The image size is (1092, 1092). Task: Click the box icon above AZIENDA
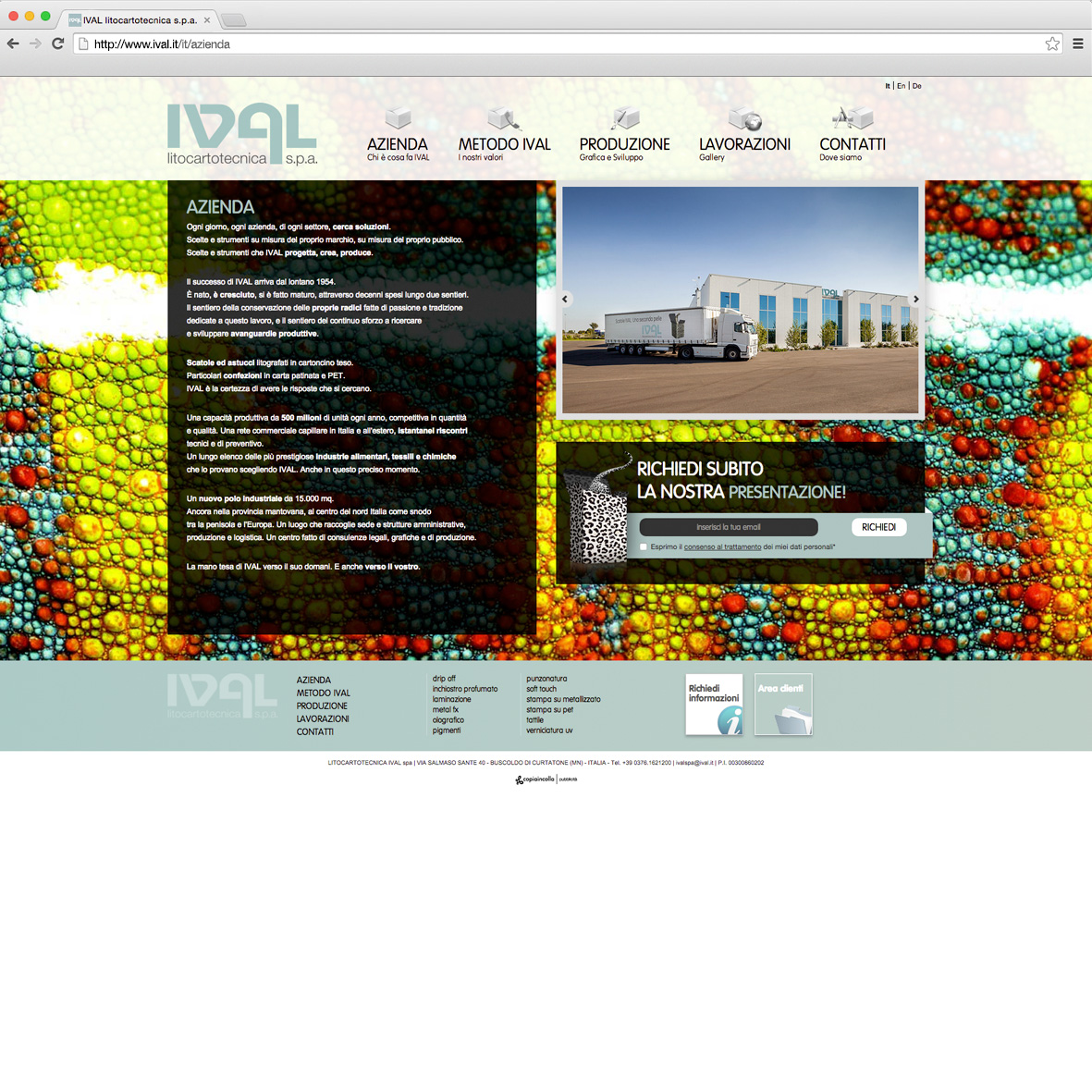398,117
